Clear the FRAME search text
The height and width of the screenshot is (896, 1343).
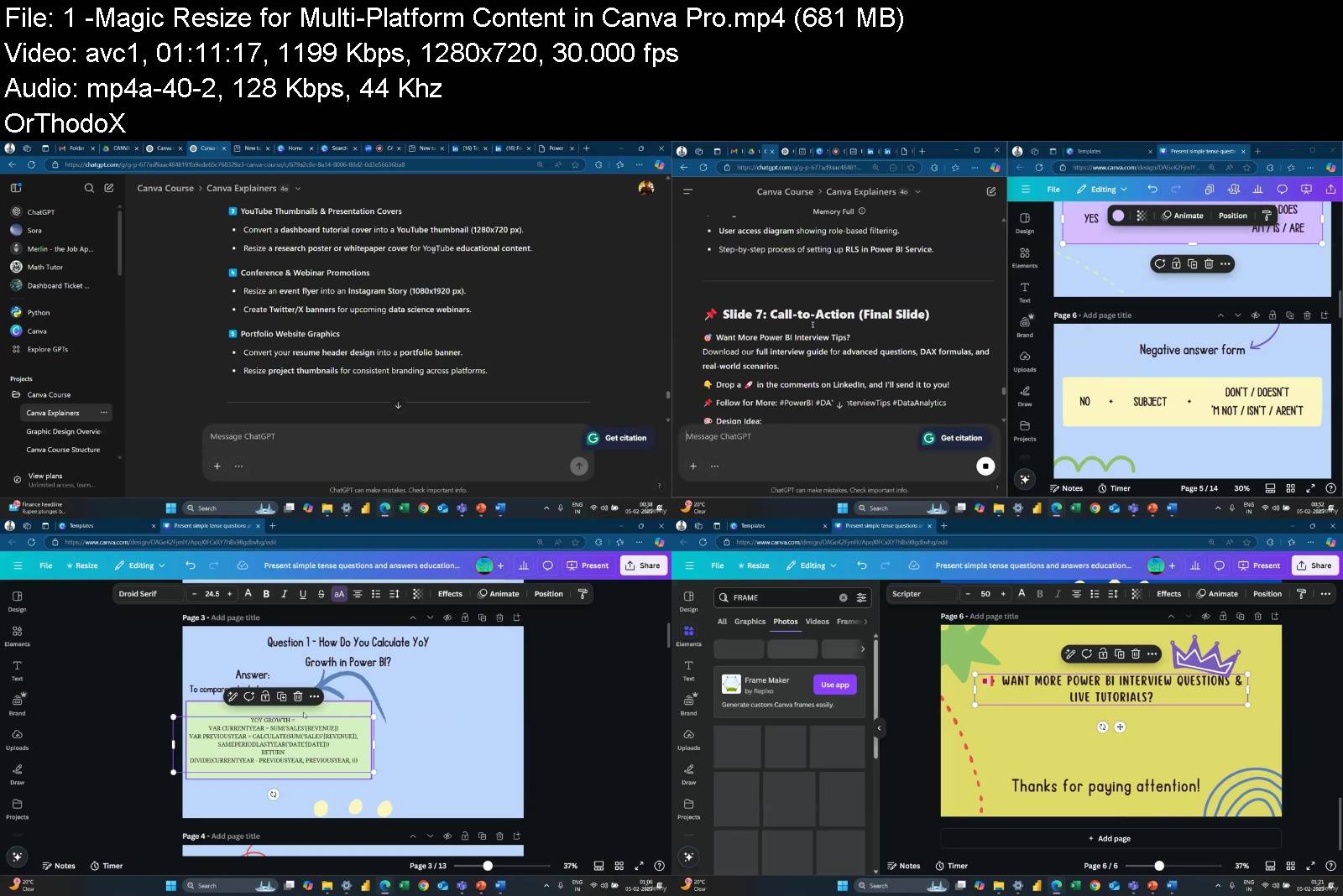[843, 597]
